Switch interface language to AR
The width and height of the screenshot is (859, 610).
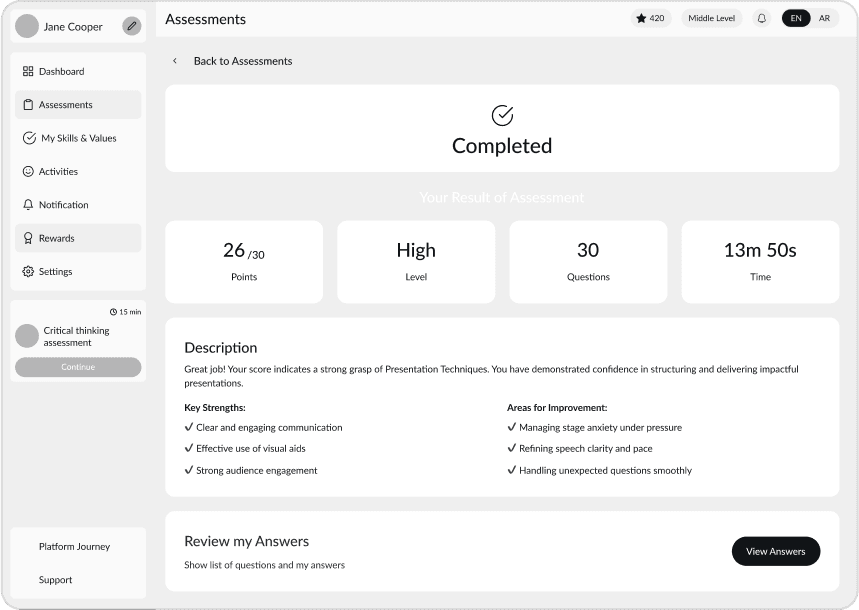point(824,18)
